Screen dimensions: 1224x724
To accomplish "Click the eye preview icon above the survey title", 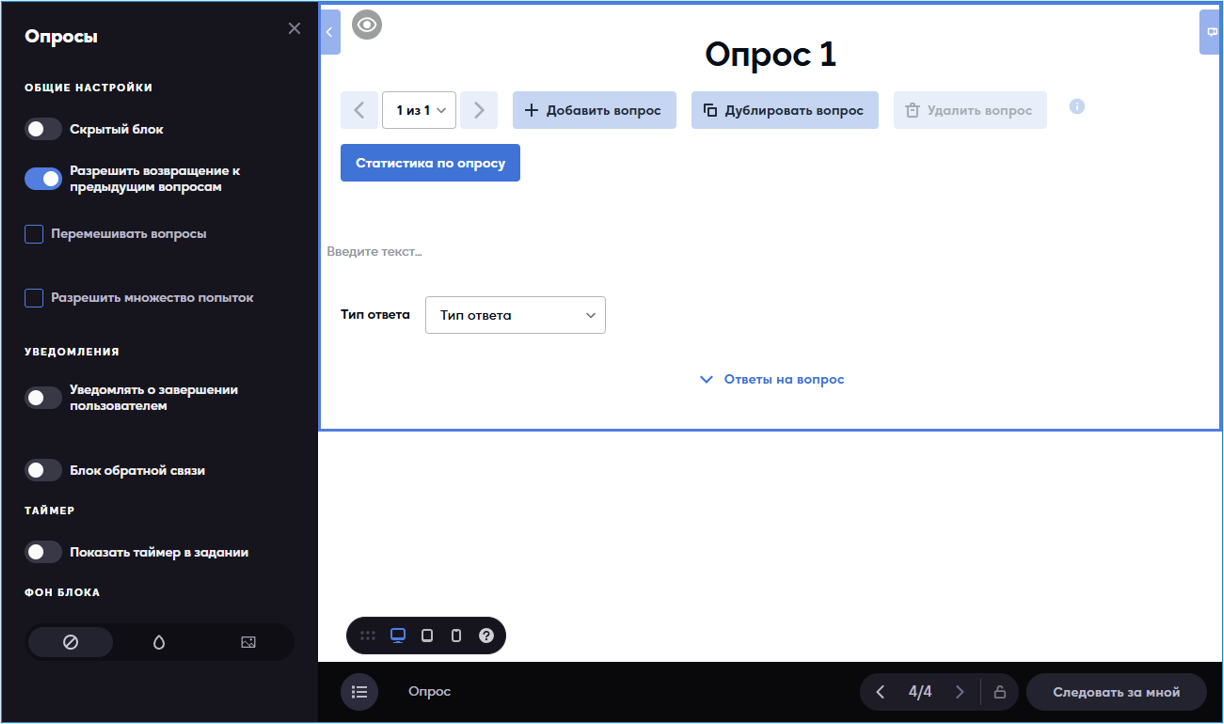I will (367, 25).
